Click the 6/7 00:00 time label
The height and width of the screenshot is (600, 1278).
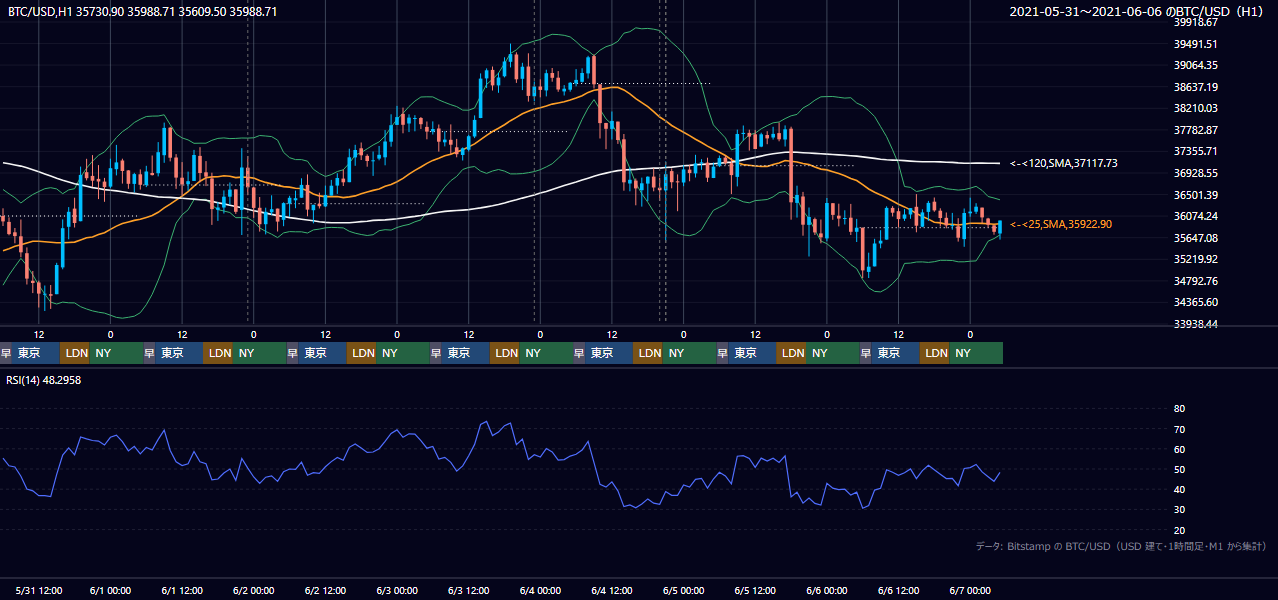970,590
